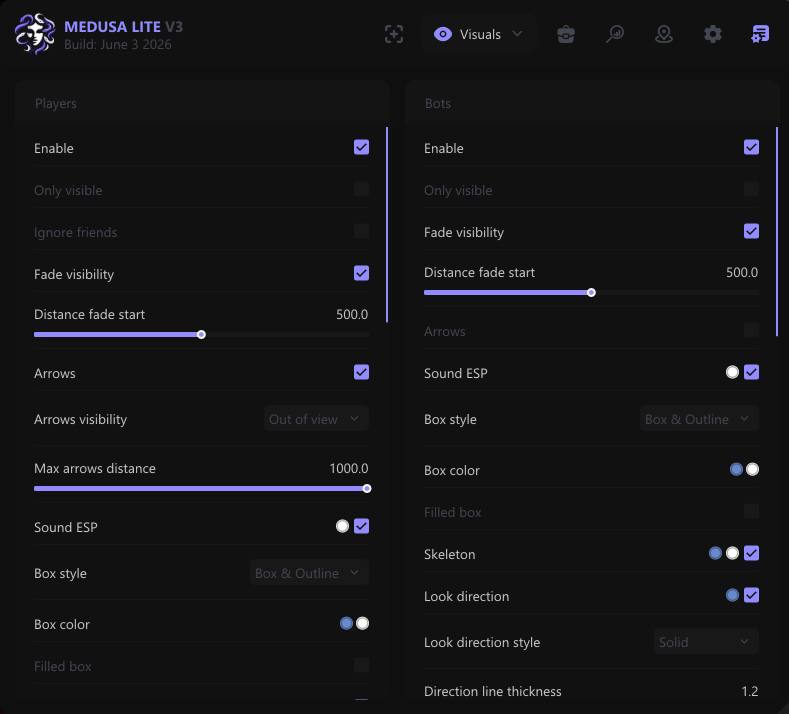Viewport: 789px width, 714px height.
Task: Open the map location pin icon tab
Action: coord(664,34)
